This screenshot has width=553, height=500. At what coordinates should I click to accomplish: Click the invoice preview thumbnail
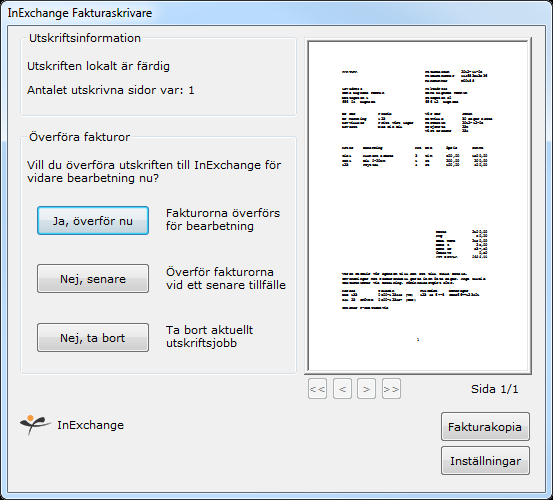[x=418, y=206]
